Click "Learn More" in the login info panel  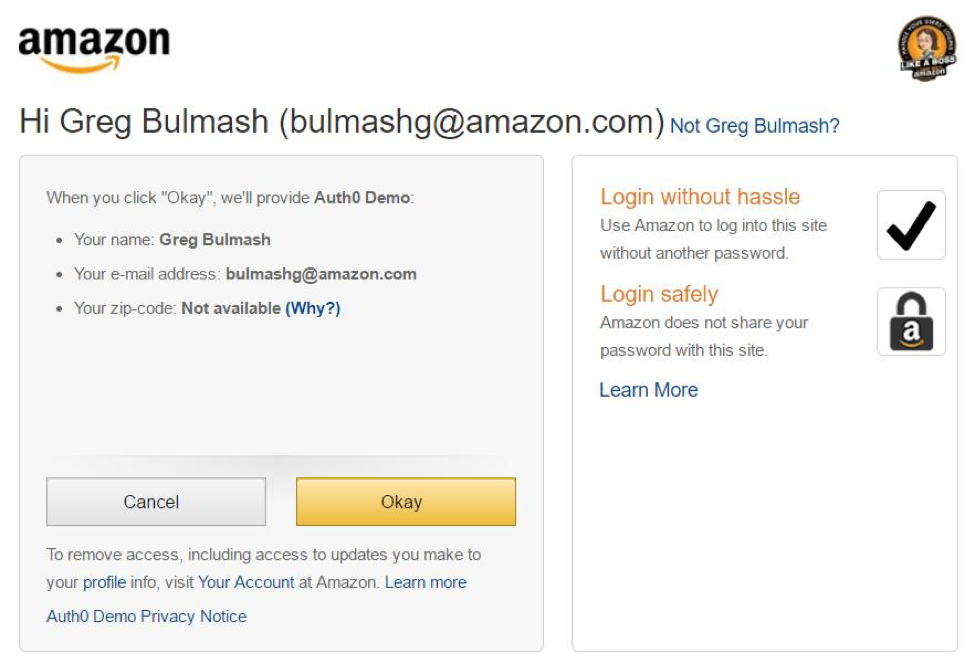click(x=648, y=390)
